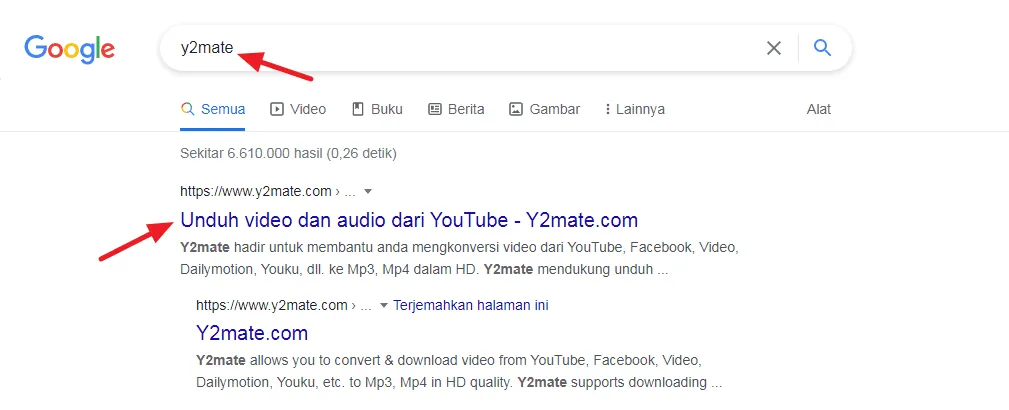
Task: Click the Google logo
Action: pyautogui.click(x=69, y=49)
